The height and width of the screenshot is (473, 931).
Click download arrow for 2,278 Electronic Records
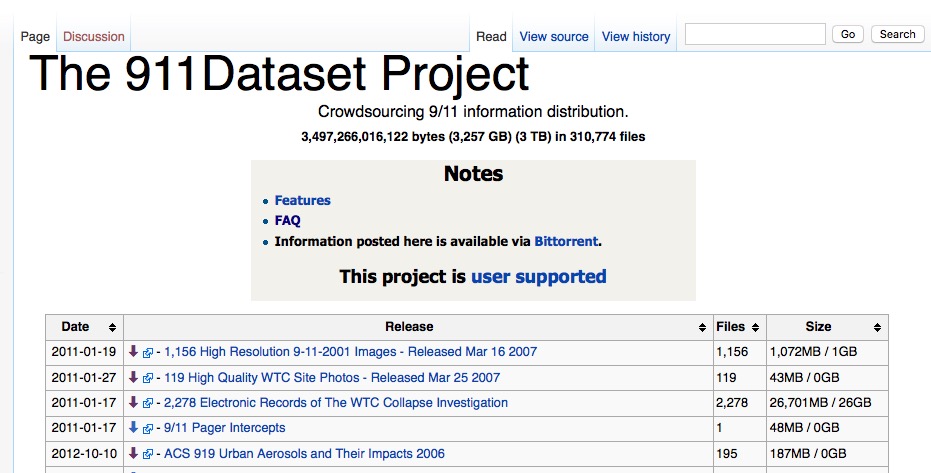pyautogui.click(x=133, y=403)
